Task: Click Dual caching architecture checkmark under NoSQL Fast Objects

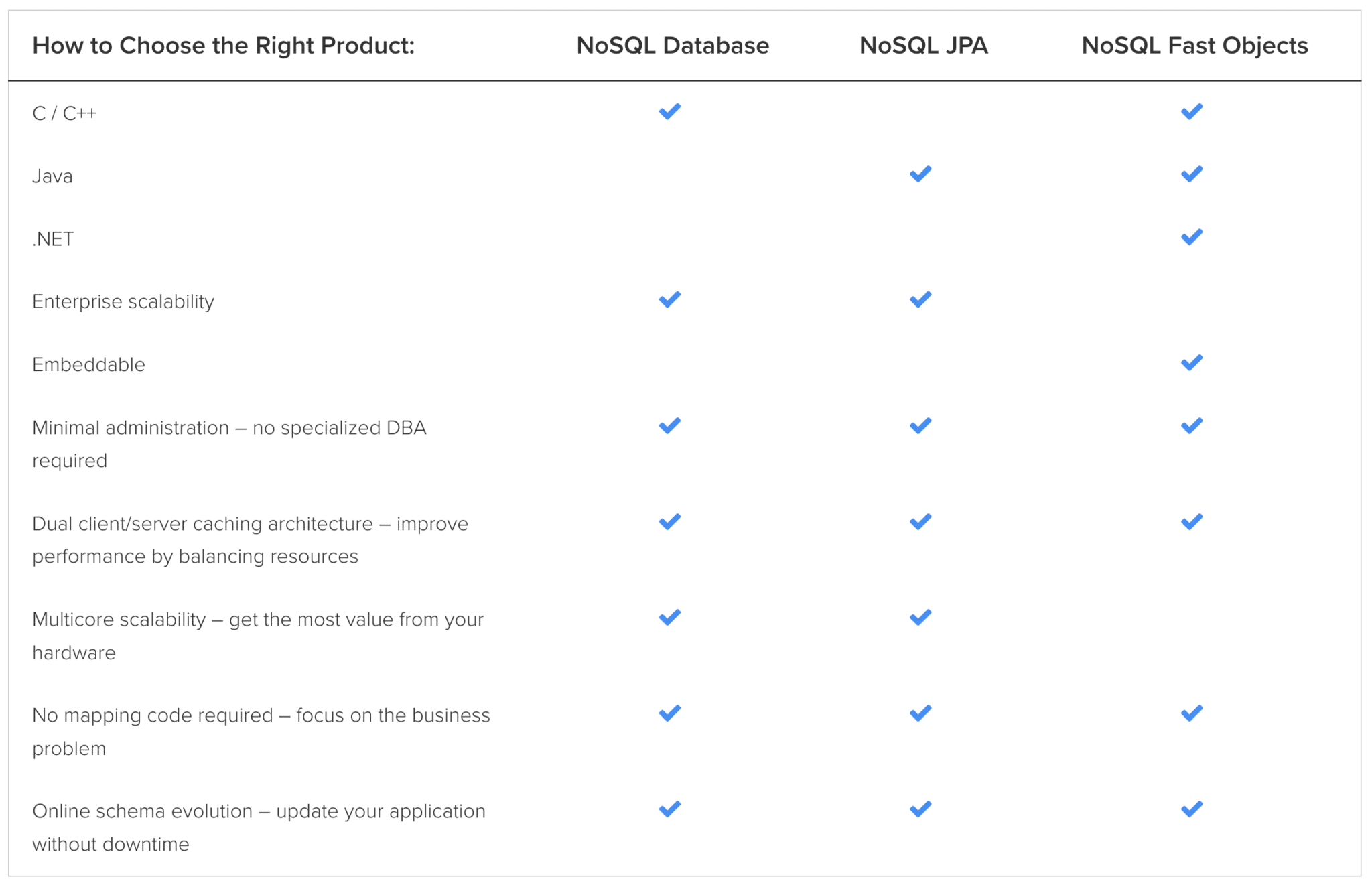Action: (1192, 522)
